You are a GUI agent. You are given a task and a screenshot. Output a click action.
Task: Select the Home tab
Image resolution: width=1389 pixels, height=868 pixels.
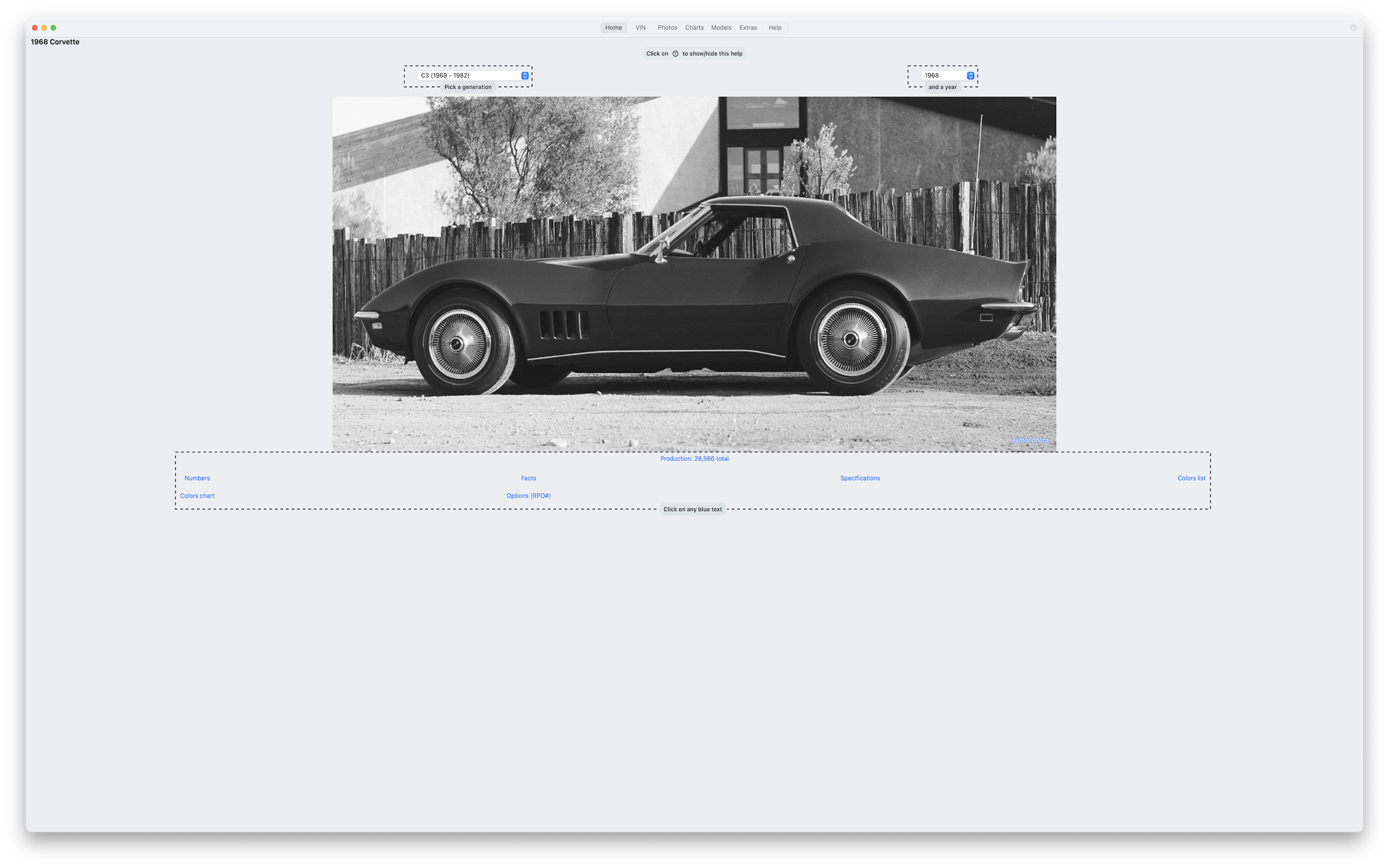pyautogui.click(x=613, y=27)
